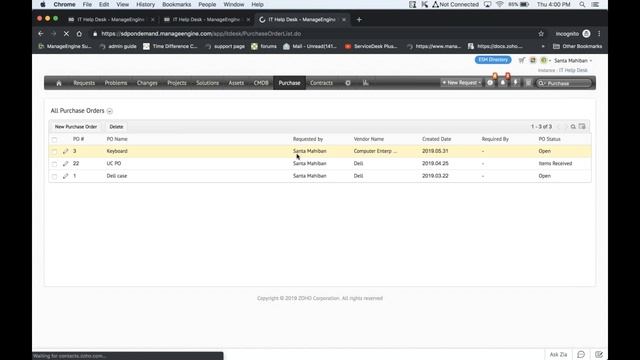
Task: Edit purchase order 22 UC PO pencil icon
Action: point(66,164)
